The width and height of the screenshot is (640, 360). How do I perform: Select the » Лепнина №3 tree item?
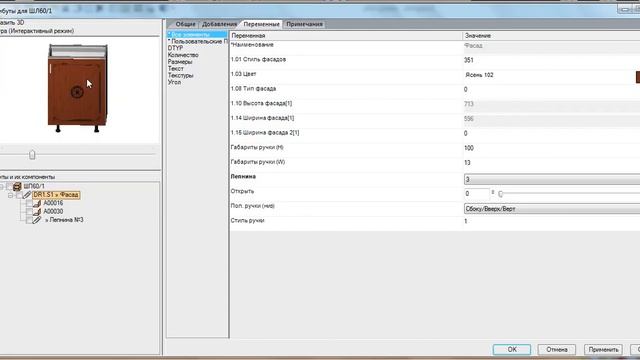(x=64, y=220)
